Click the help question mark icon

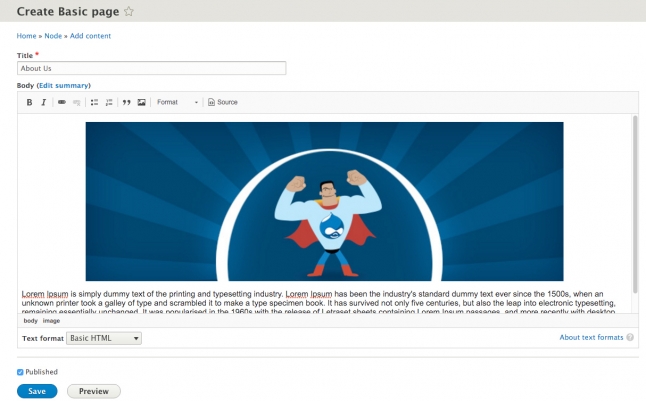coord(630,337)
